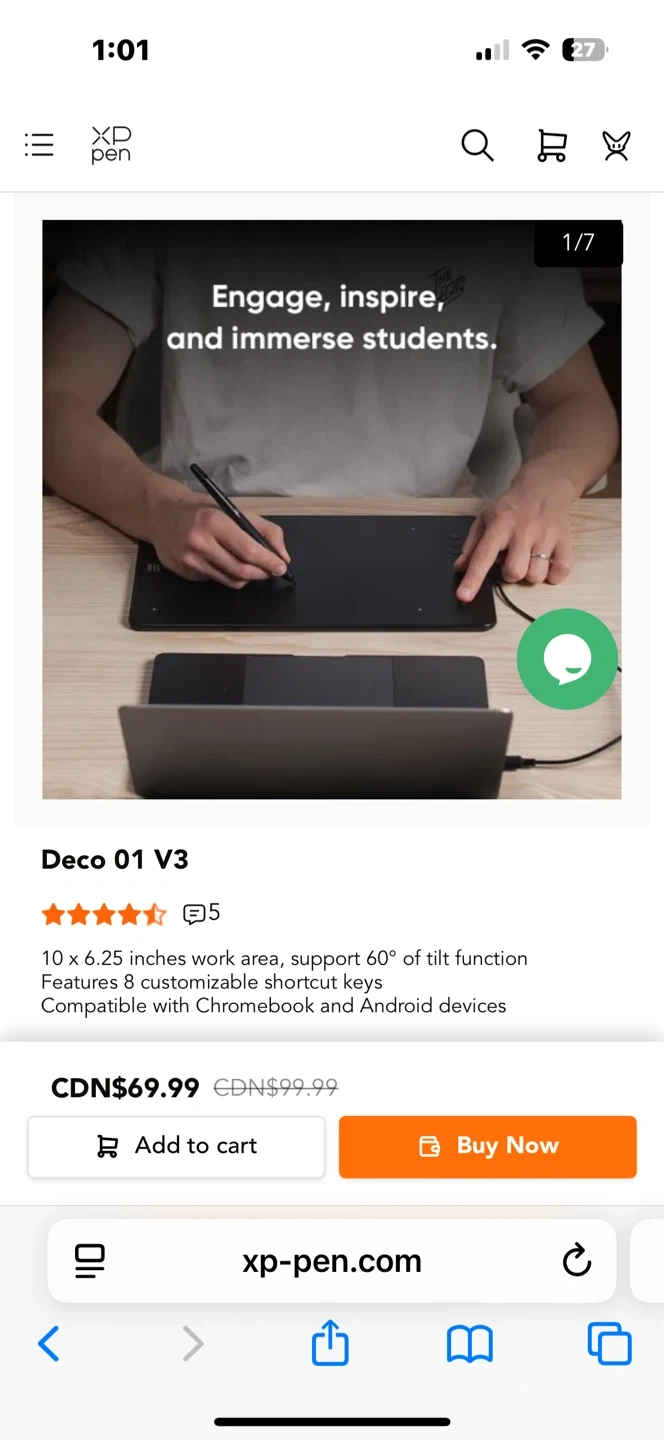664x1440 pixels.
Task: Reload the page with refresh icon
Action: (x=577, y=1261)
